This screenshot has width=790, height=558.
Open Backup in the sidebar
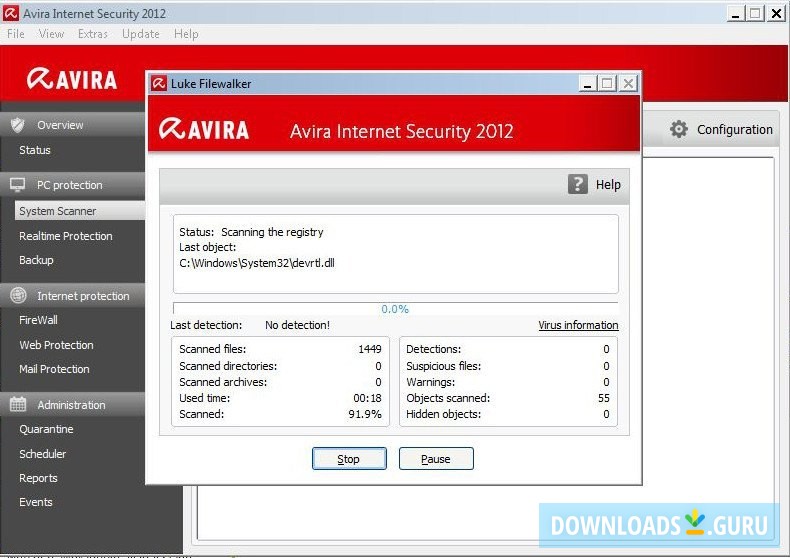tap(36, 260)
